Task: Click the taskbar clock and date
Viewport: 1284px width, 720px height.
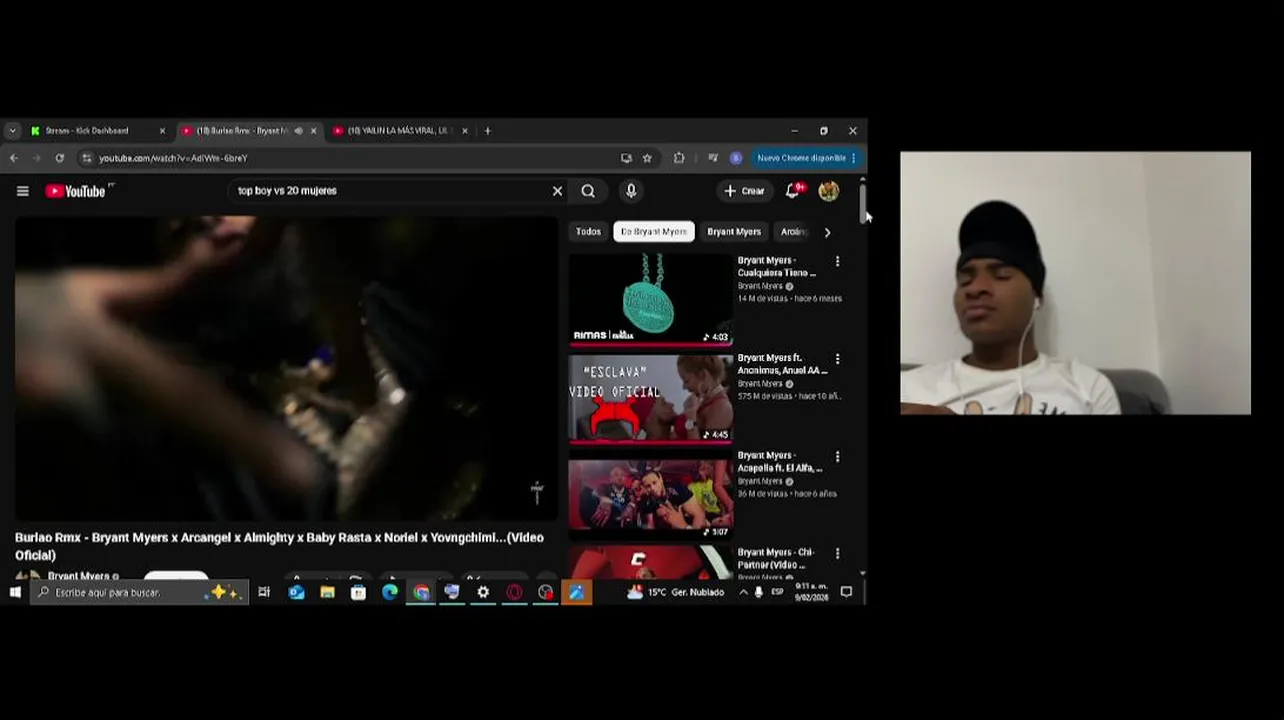Action: [810, 592]
